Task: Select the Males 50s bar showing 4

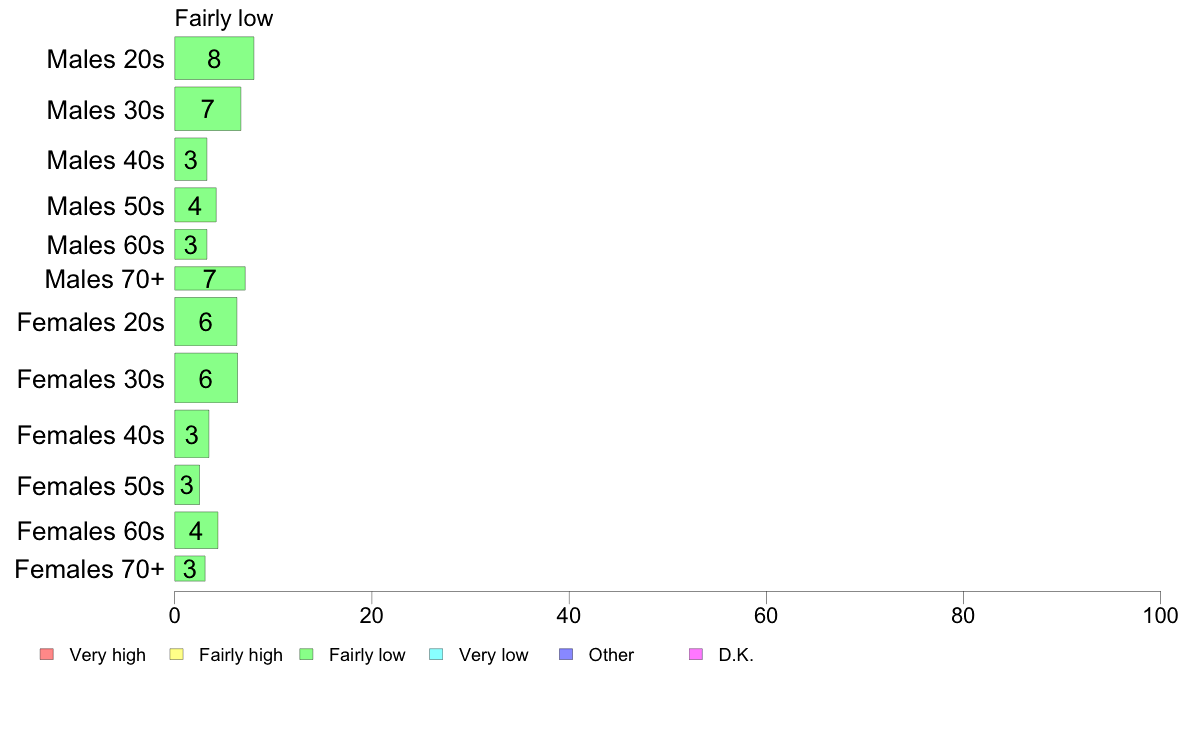Action: pos(195,205)
